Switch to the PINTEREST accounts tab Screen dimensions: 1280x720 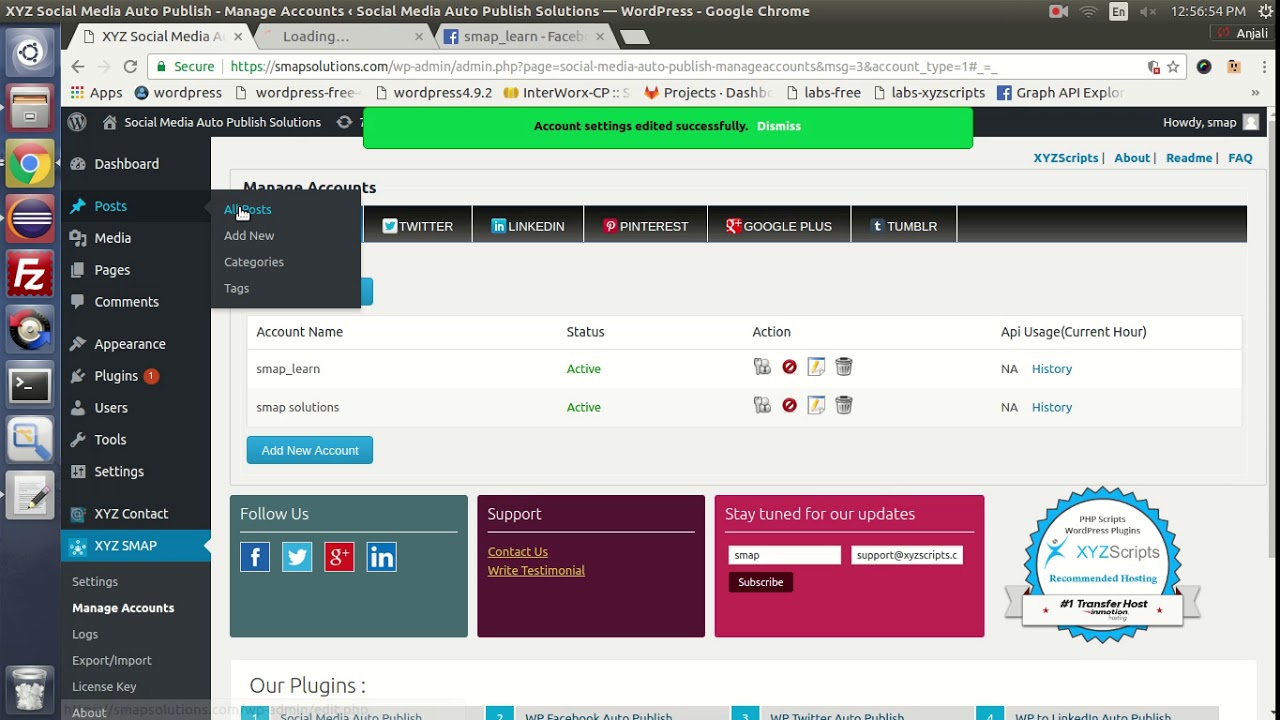tap(645, 226)
